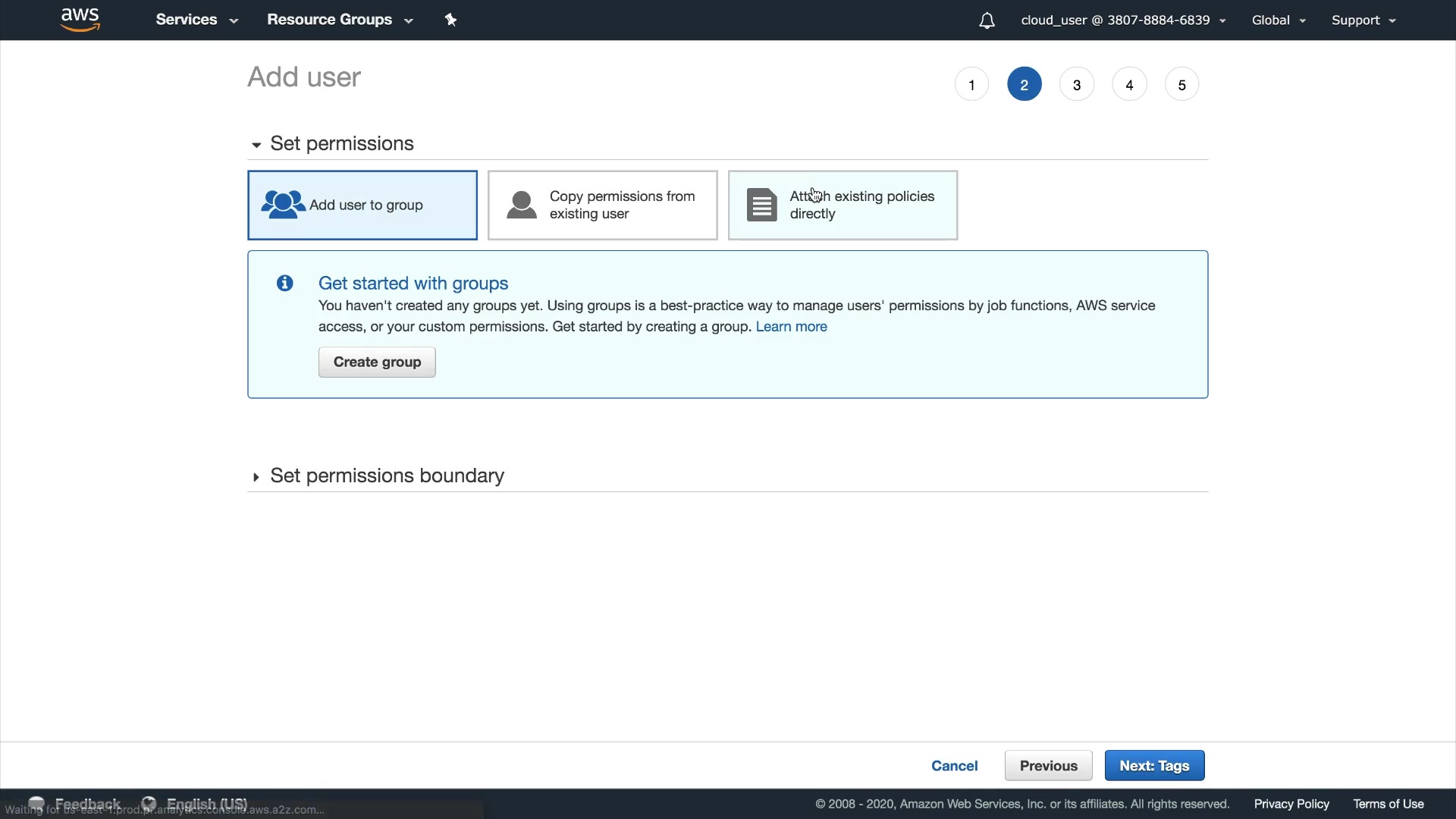Screen dimensions: 1456x819
Task: Click the AWS logo home icon
Action: (x=80, y=20)
